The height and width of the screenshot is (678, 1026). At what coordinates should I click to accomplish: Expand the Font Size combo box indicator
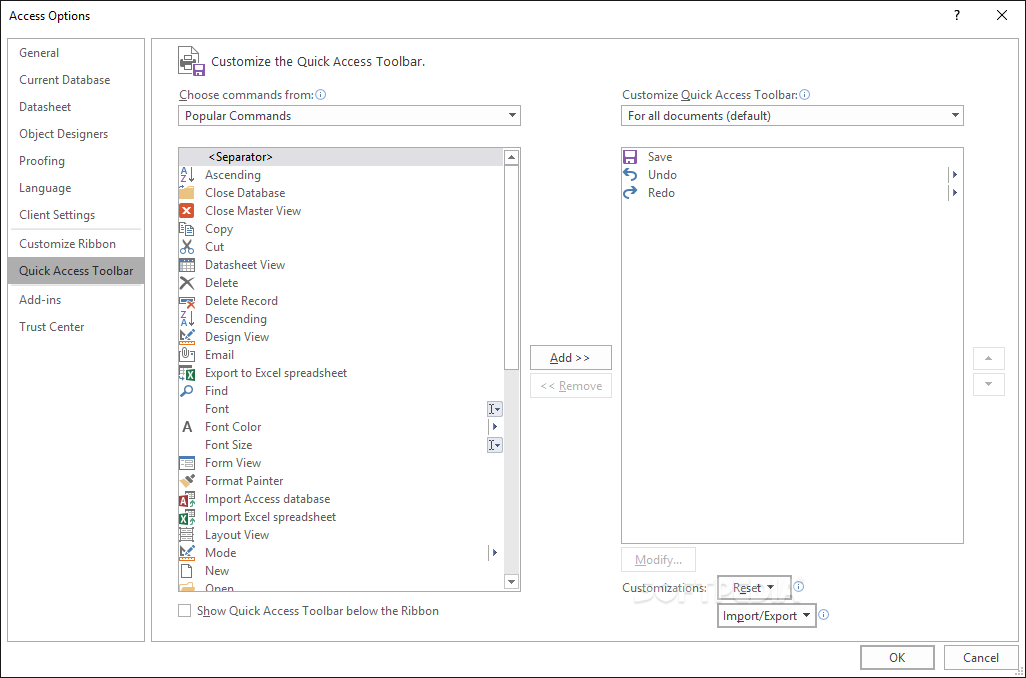pos(495,445)
